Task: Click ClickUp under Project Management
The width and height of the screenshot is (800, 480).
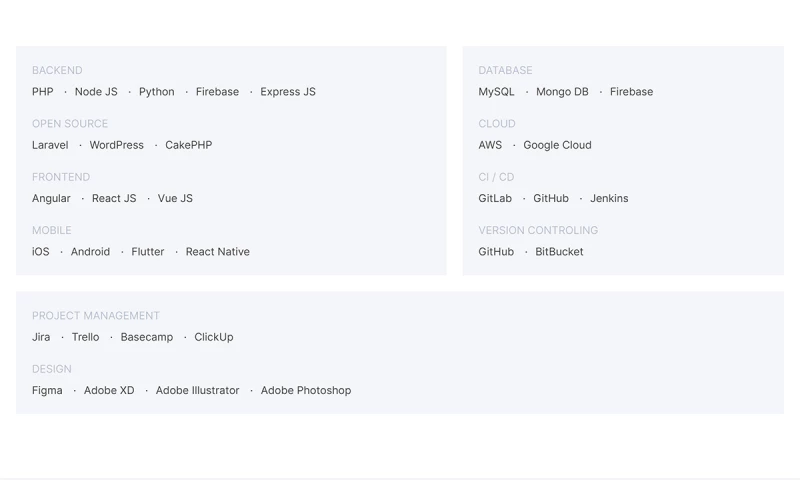Action: point(214,337)
